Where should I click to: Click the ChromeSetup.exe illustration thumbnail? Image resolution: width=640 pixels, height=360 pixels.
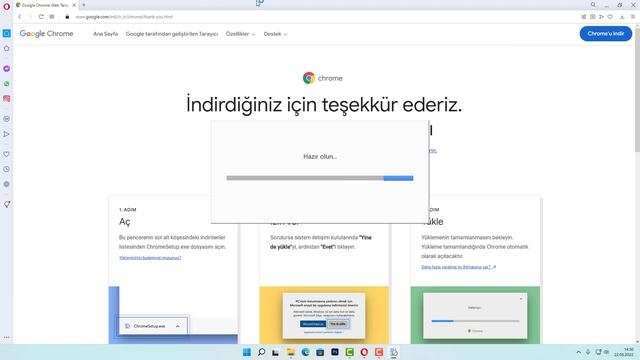(x=173, y=315)
